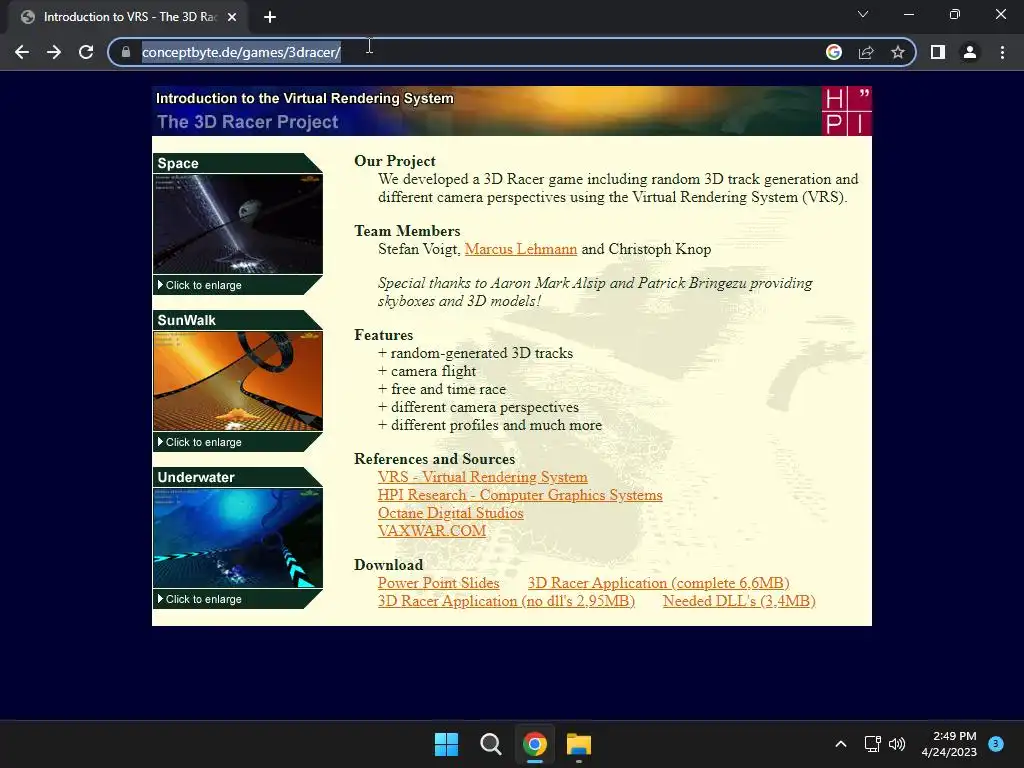Click the Chrome taskbar icon

(x=534, y=744)
